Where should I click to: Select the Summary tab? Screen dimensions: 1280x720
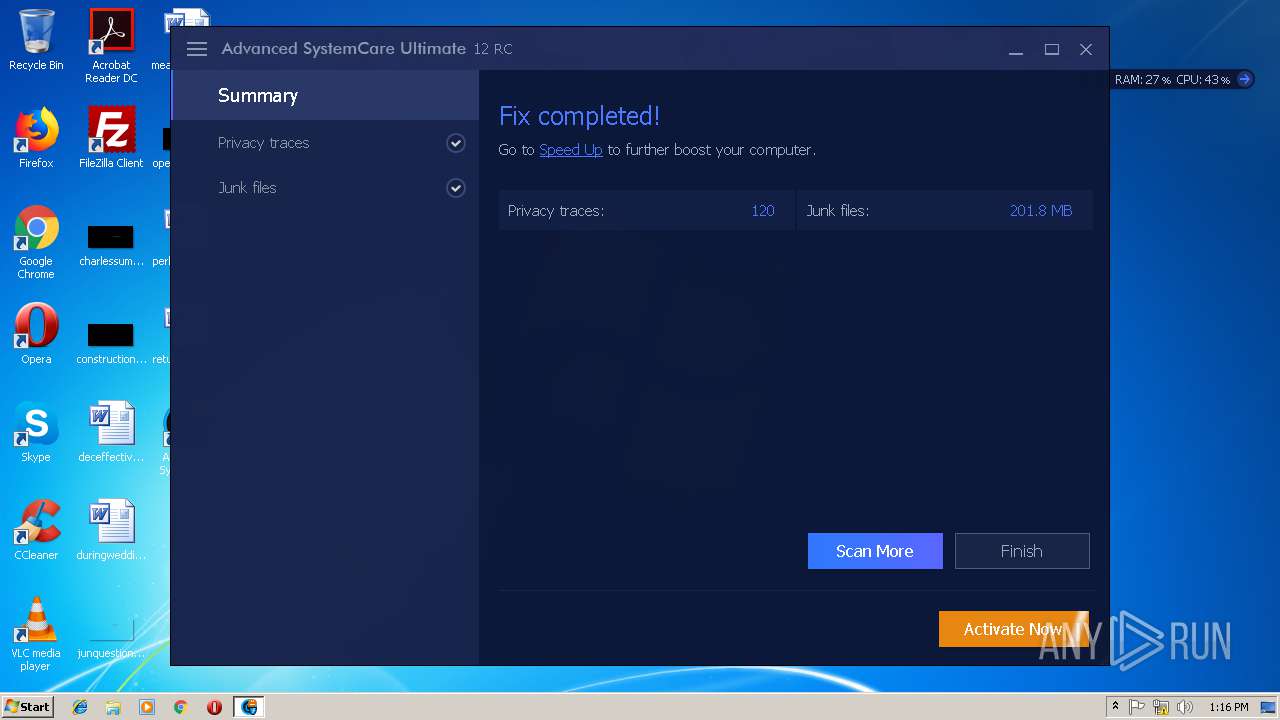point(325,95)
